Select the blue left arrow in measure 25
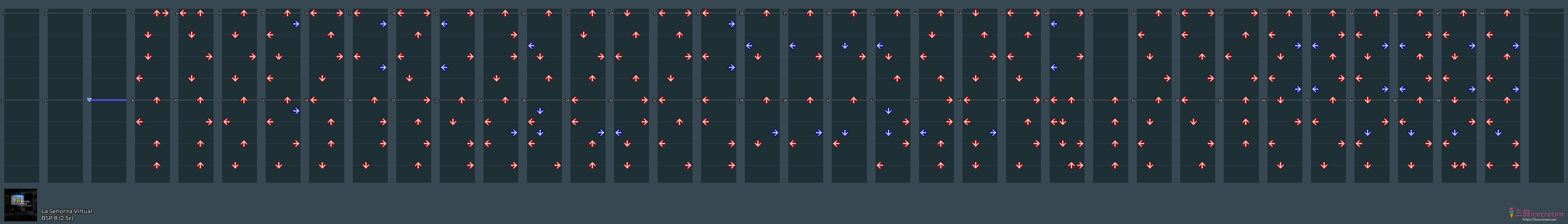Screen dimensions: 1568x224 pos(531,45)
